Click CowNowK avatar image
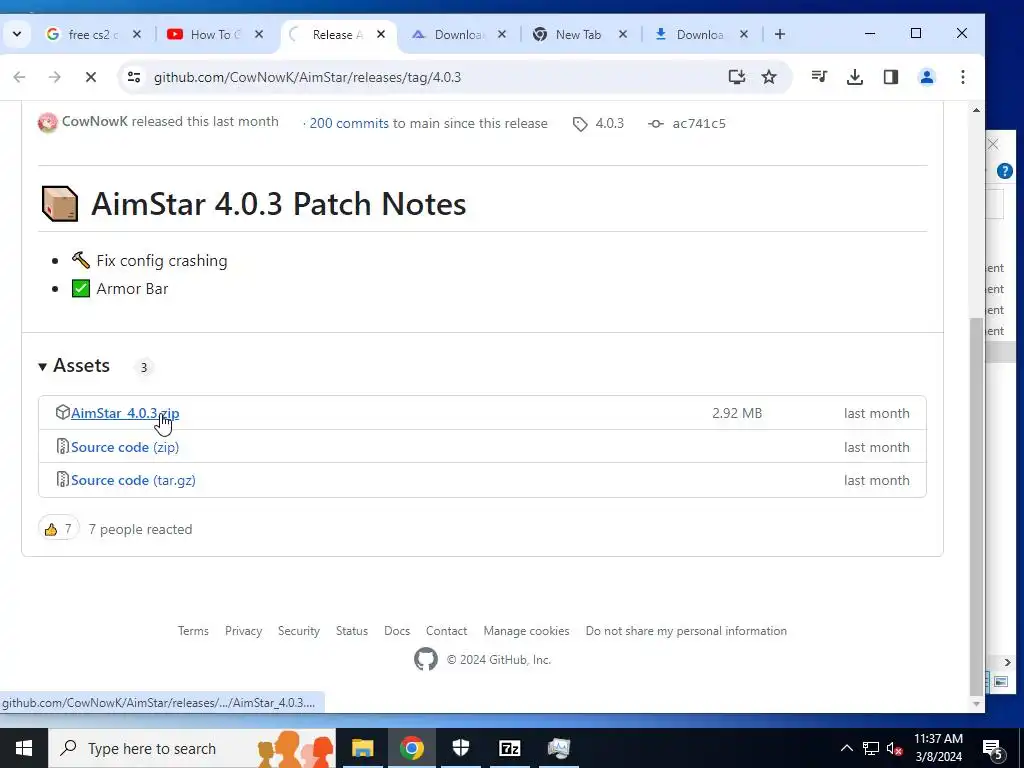The image size is (1024, 768). [x=48, y=122]
